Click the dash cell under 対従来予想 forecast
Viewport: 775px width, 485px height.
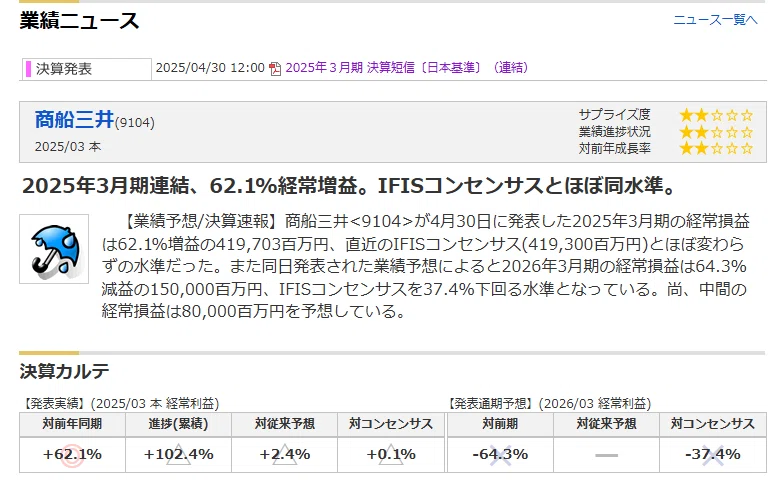click(x=606, y=455)
